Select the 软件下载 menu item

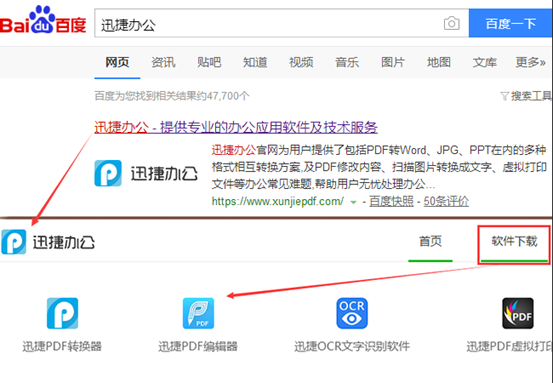[514, 242]
